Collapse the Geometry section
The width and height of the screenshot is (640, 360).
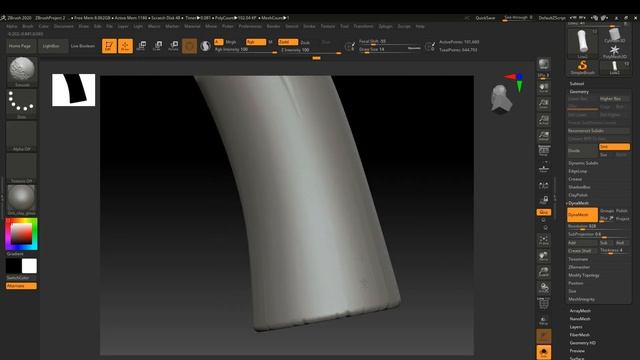(579, 92)
